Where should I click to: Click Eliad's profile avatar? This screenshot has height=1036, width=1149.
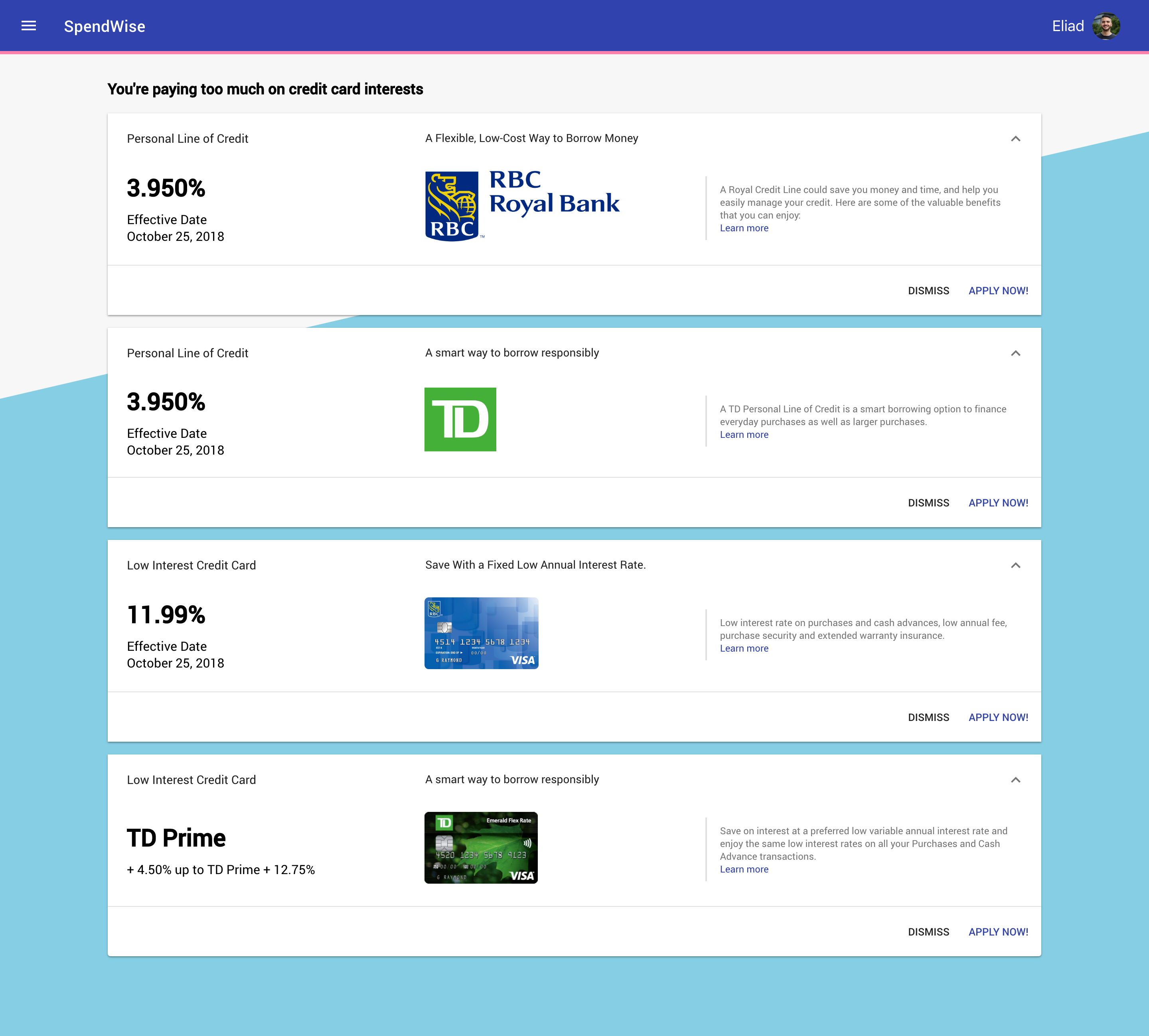1106,26
